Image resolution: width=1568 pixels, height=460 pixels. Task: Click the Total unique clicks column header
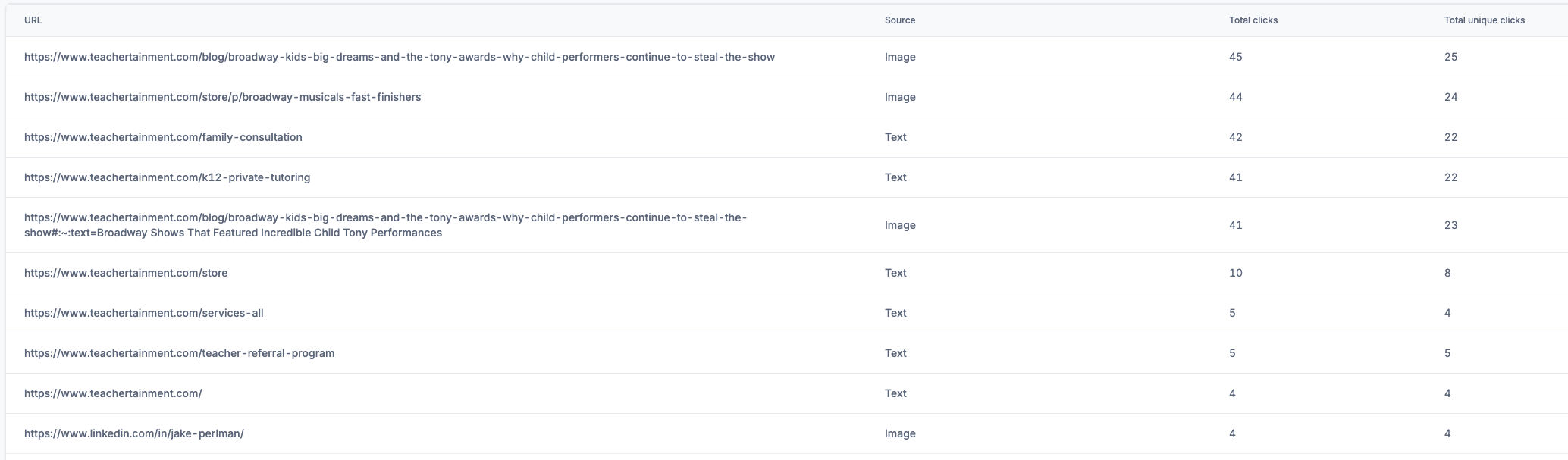1485,20
